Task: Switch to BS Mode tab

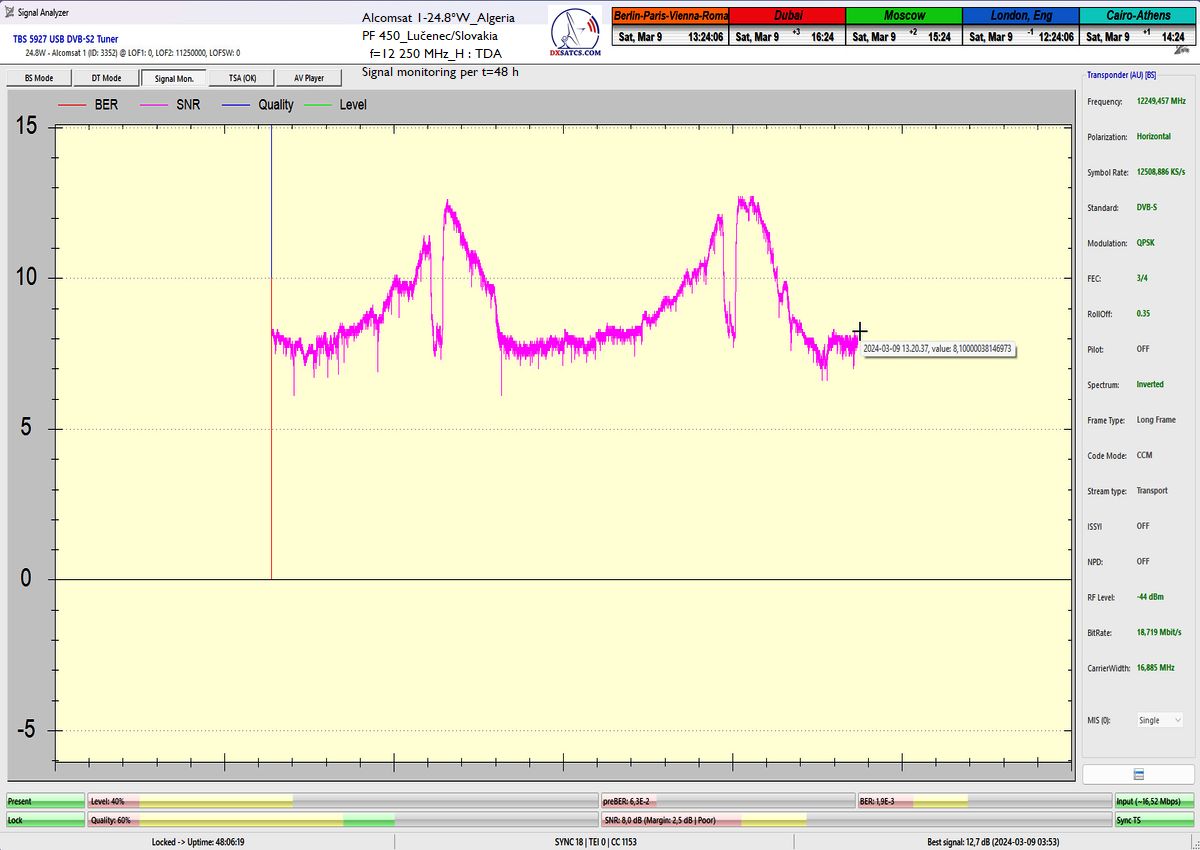Action: [x=38, y=77]
